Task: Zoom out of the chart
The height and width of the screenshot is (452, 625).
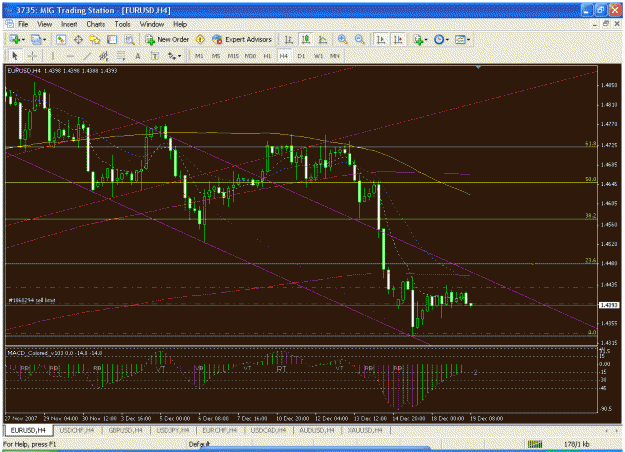Action: pos(360,39)
